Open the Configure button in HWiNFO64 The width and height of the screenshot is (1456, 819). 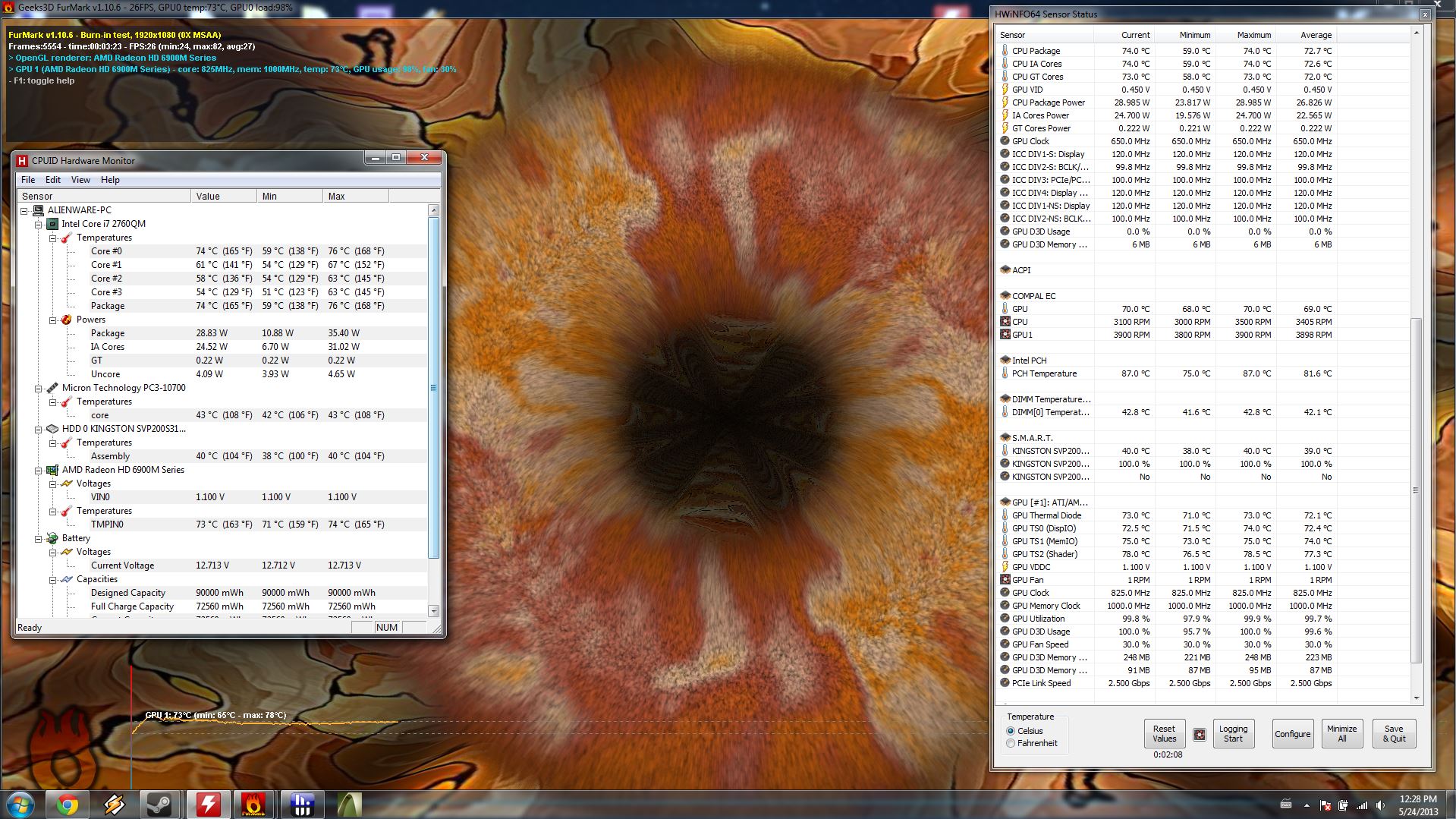[1292, 734]
